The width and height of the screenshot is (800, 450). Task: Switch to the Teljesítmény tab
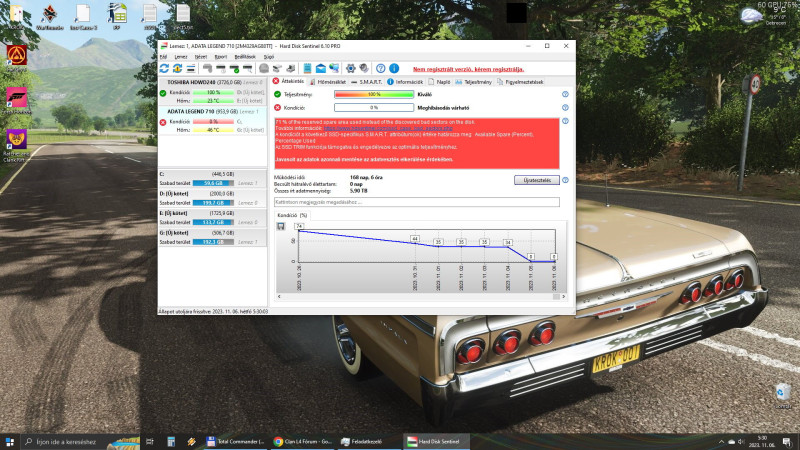(473, 82)
